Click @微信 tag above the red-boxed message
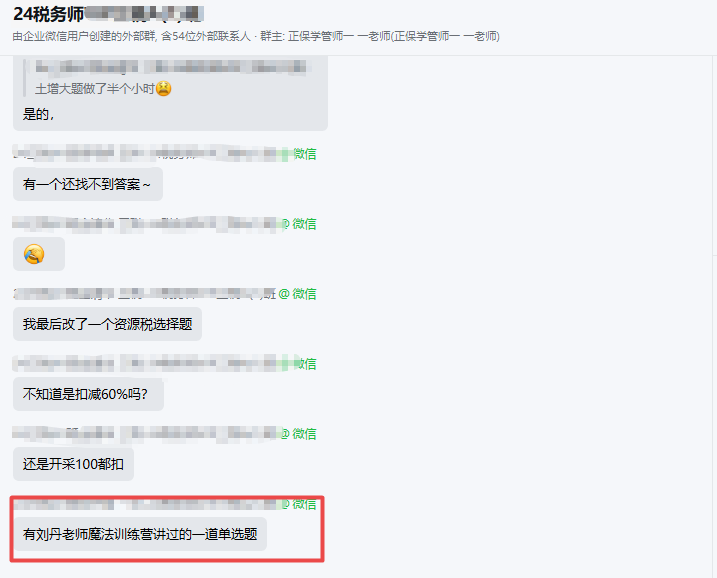This screenshot has width=717, height=578. 298,504
